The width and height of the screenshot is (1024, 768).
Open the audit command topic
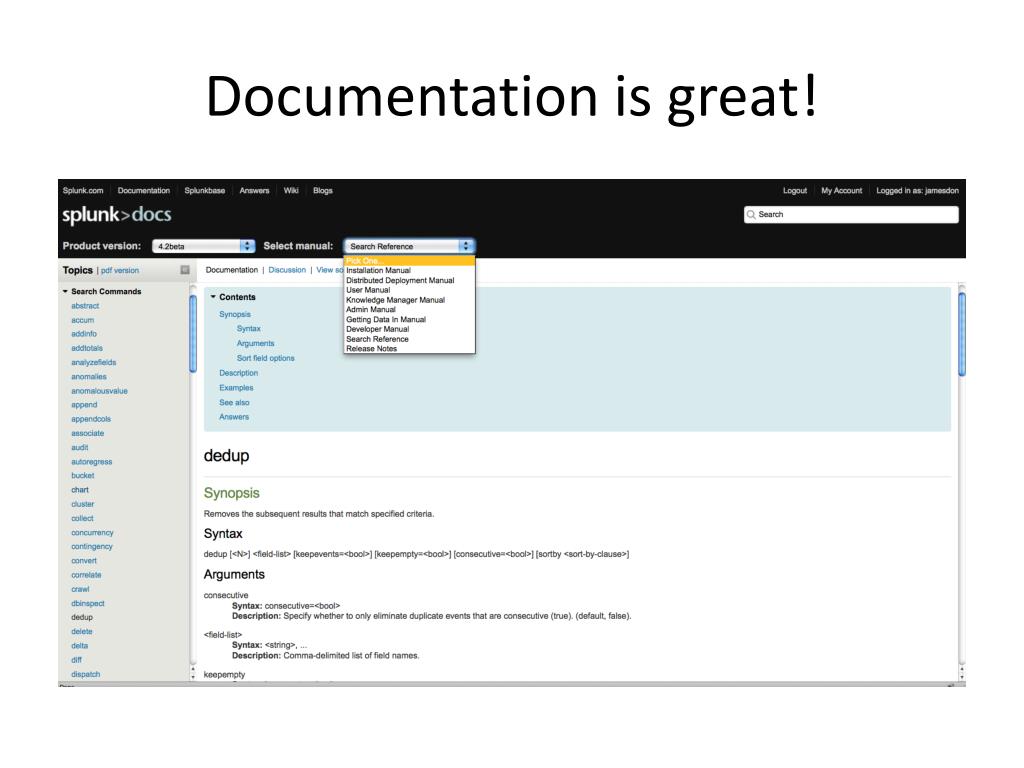point(80,447)
